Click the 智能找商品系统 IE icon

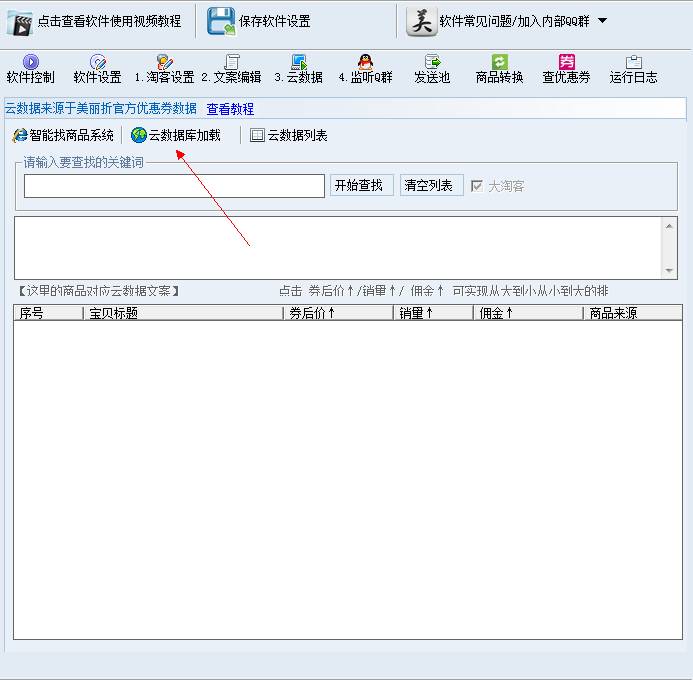(20, 135)
